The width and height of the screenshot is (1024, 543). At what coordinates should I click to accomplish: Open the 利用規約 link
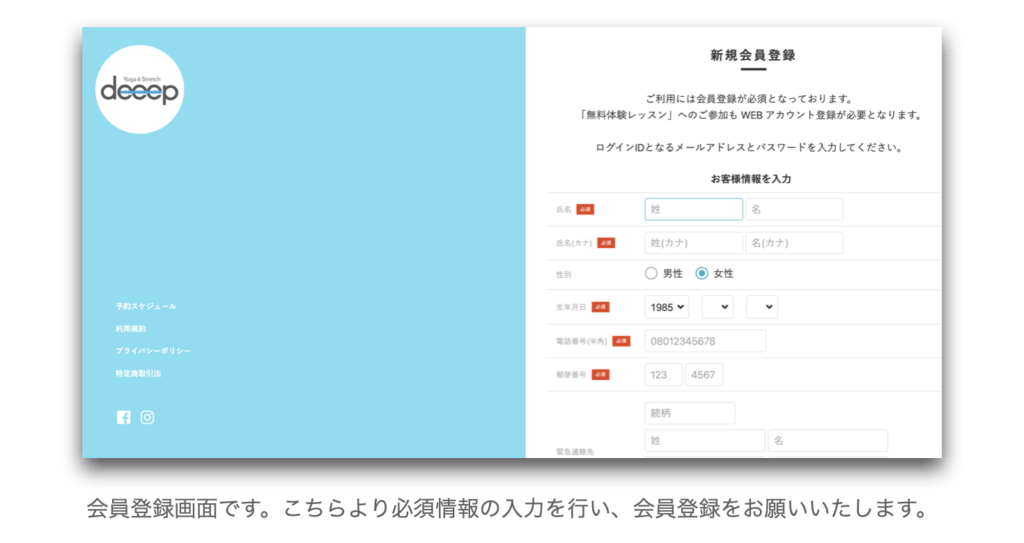point(130,328)
